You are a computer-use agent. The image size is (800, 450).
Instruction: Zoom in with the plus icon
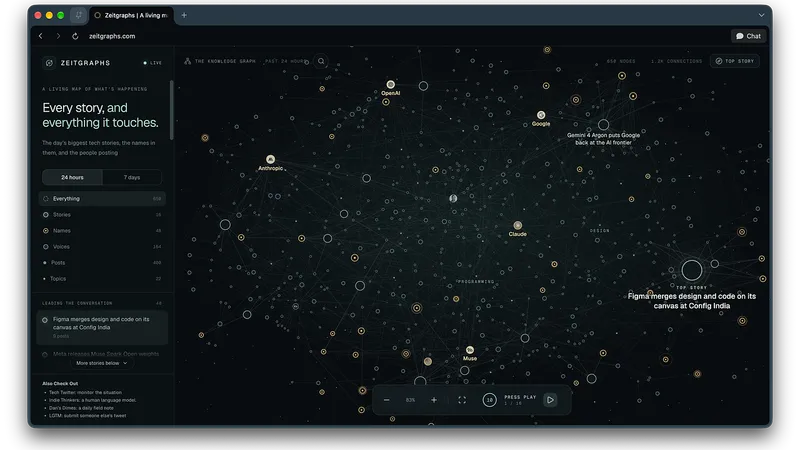pyautogui.click(x=434, y=400)
